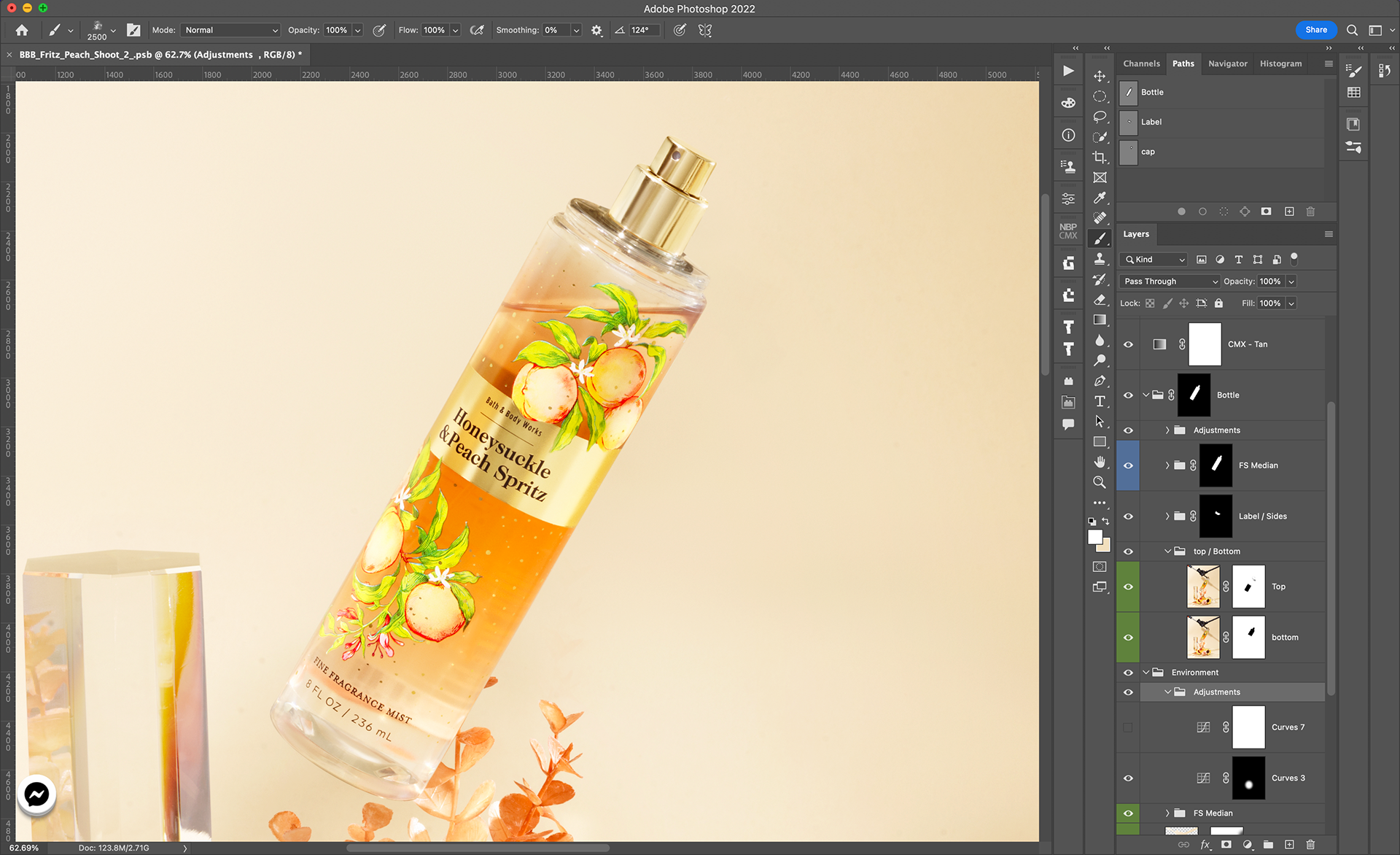
Task: Show the Curves 7 layer
Action: click(x=1128, y=727)
